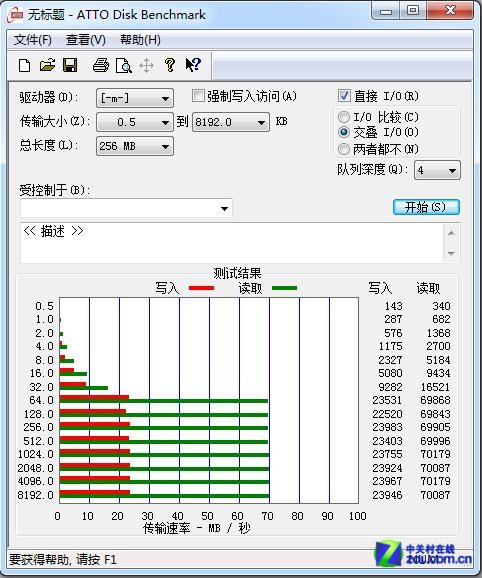Open the 队列深度 queue depth dropdown
482x578 pixels.
(x=437, y=170)
